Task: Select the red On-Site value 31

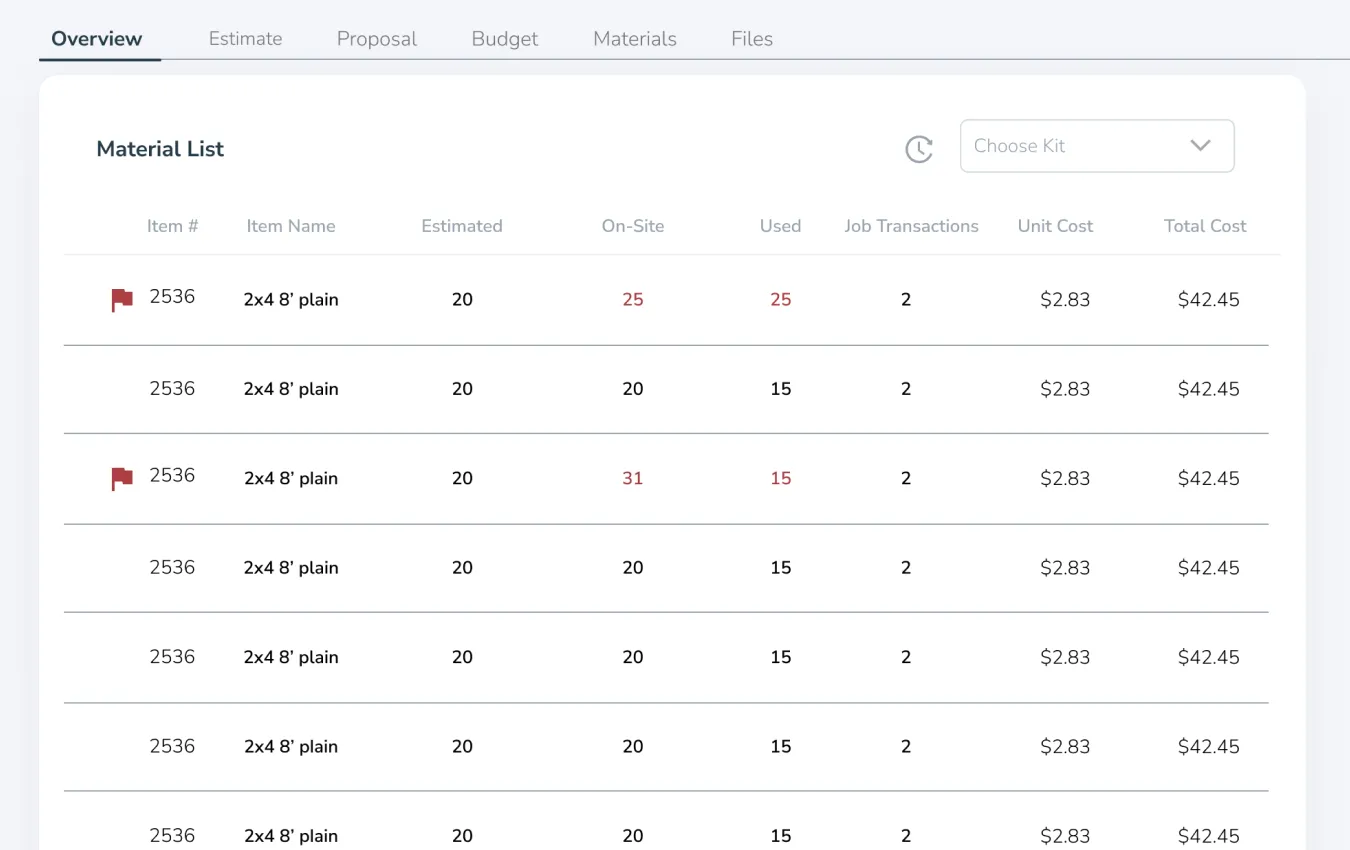Action: coord(633,478)
